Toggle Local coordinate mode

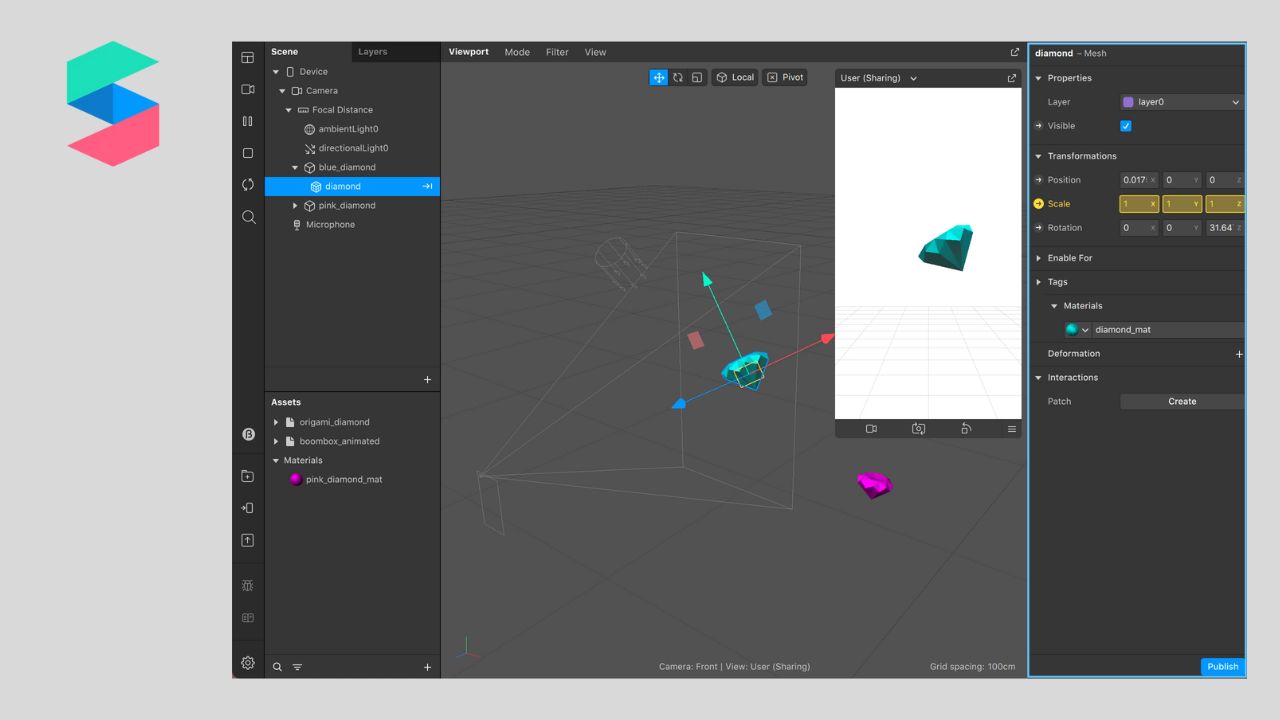pyautogui.click(x=734, y=77)
